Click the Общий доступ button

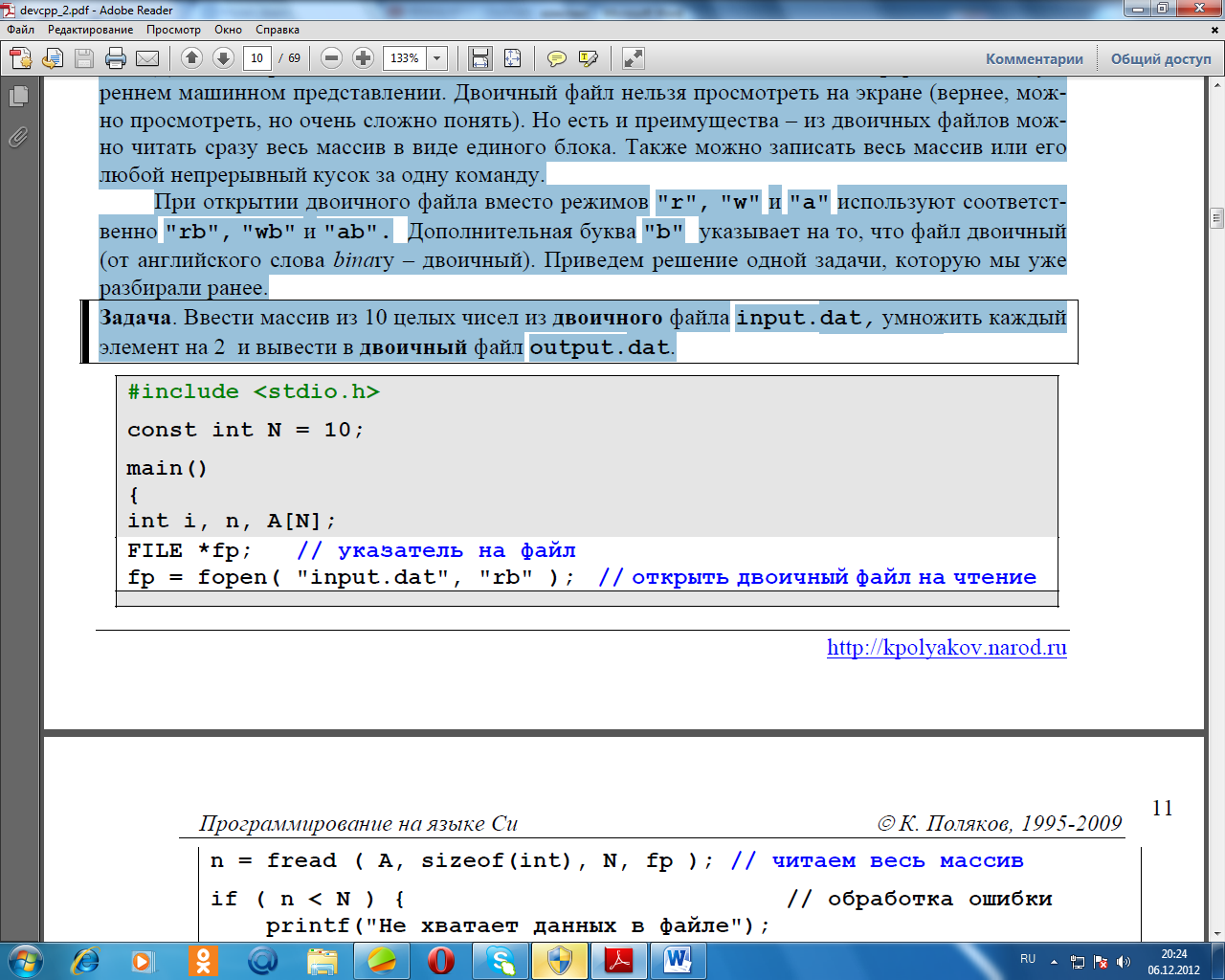1160,58
